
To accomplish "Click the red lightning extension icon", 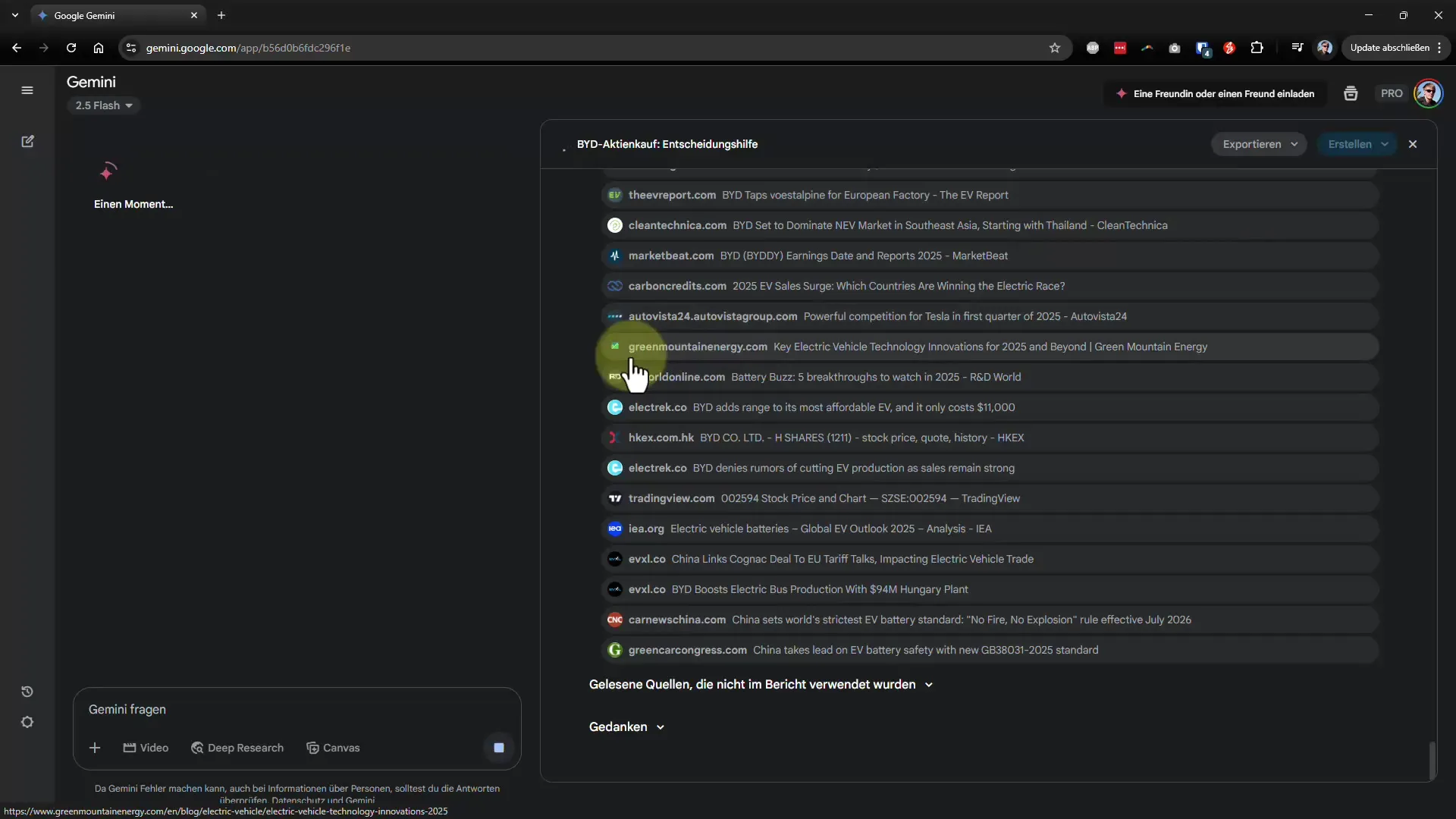I will (1229, 48).
